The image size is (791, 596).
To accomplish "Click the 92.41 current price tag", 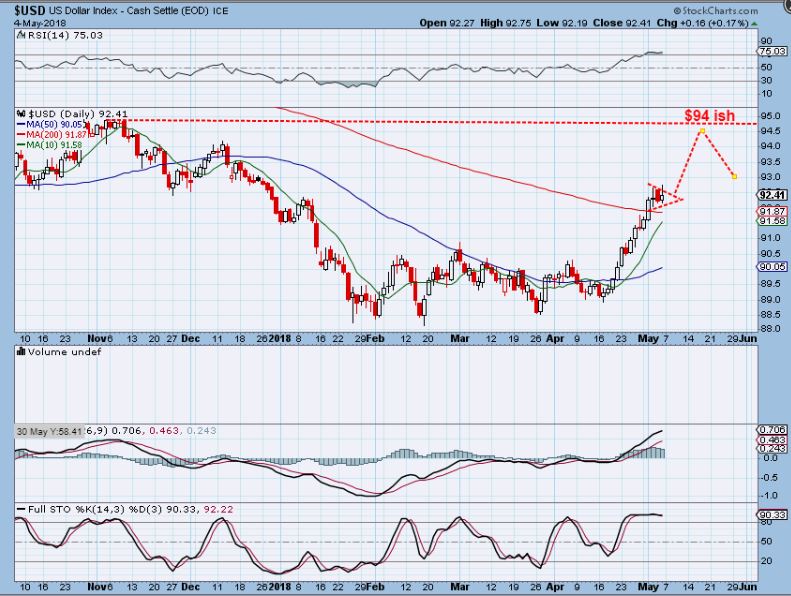I will tap(770, 195).
